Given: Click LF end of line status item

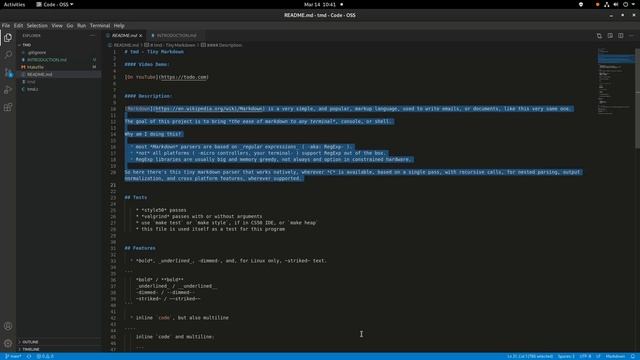Looking at the screenshot, I should tap(598, 356).
